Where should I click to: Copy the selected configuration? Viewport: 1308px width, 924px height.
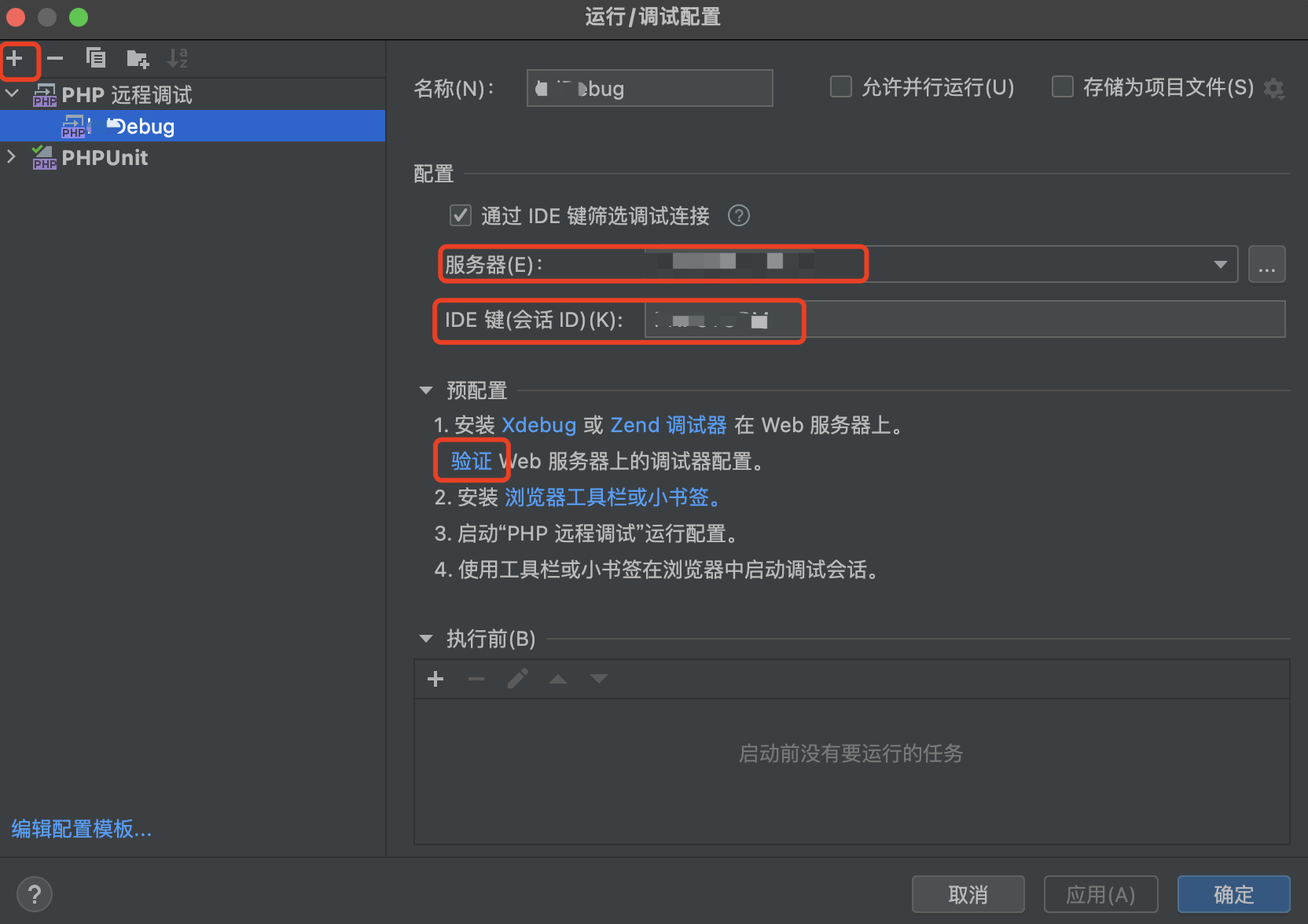click(x=96, y=58)
